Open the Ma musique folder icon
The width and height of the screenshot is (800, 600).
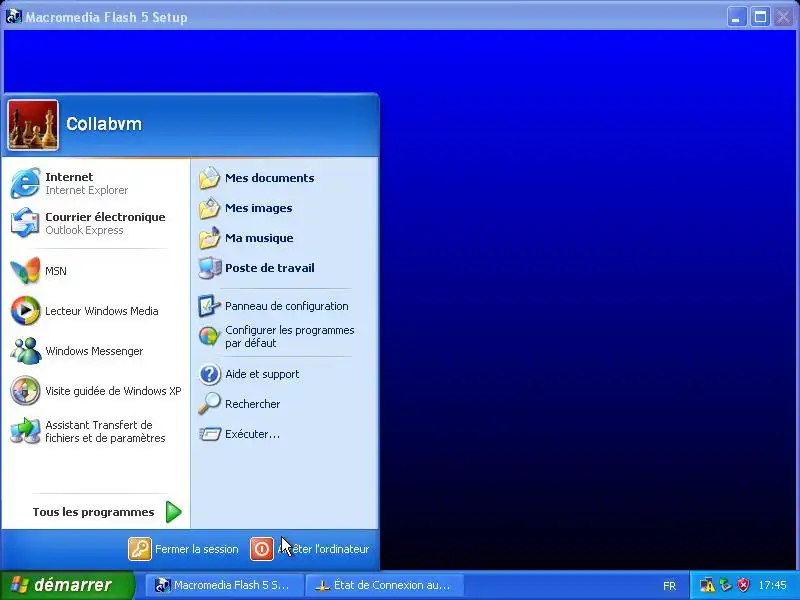(209, 238)
